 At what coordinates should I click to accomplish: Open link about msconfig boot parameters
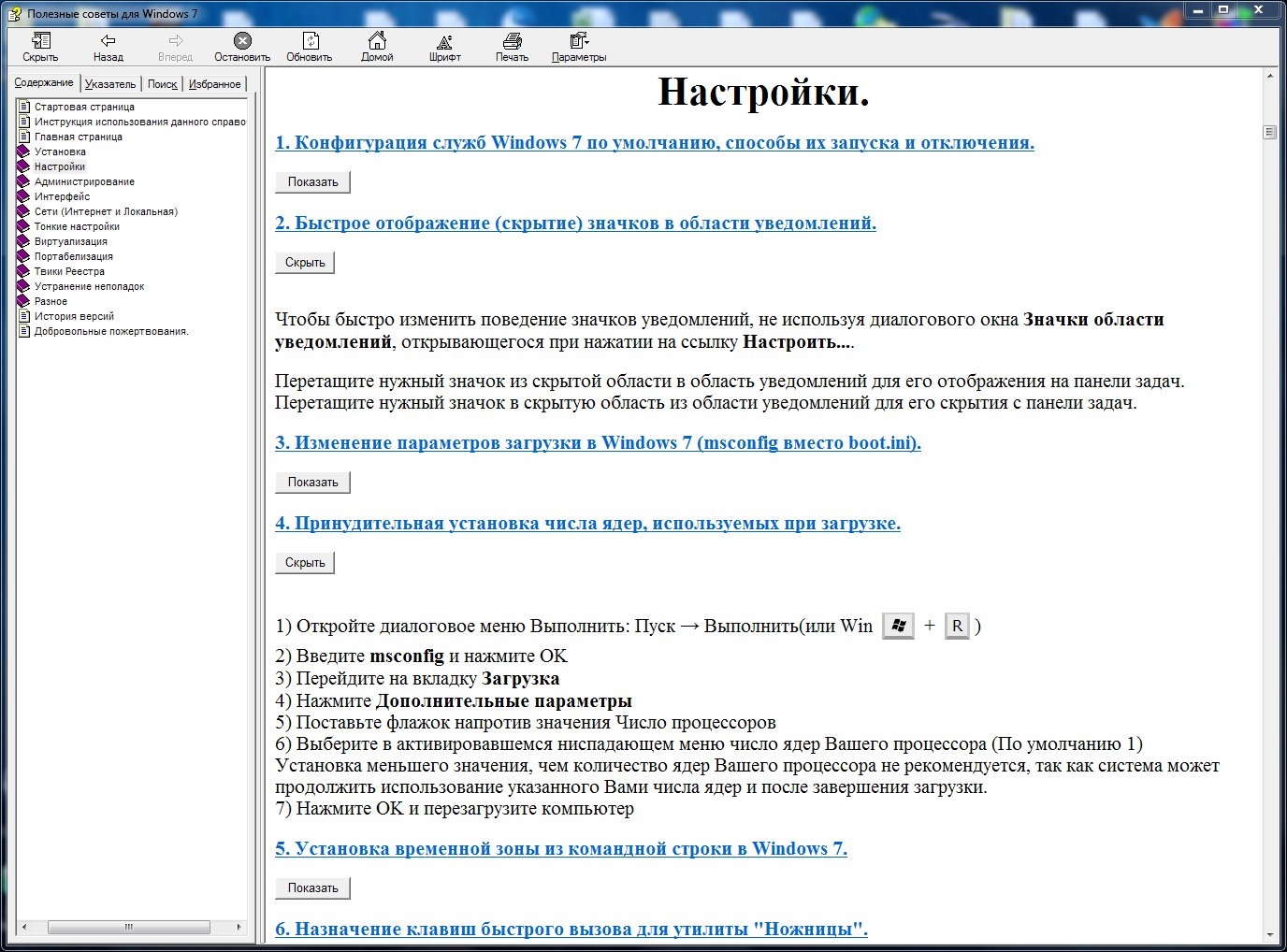pos(598,443)
